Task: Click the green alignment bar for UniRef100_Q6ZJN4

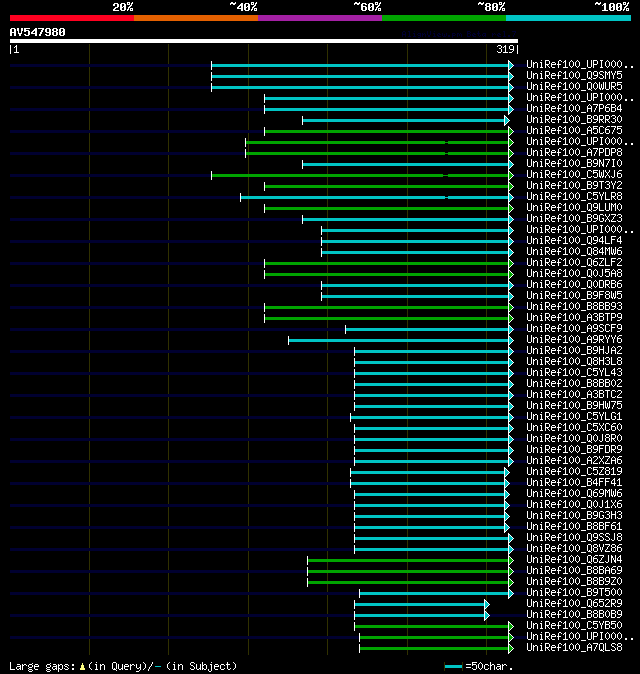Action: 410,561
